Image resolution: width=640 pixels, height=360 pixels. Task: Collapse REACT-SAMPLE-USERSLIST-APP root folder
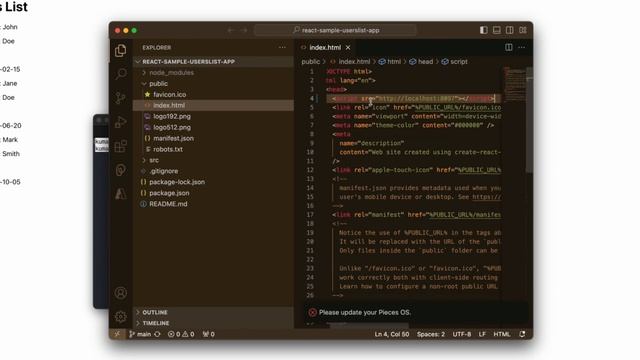pos(213,62)
